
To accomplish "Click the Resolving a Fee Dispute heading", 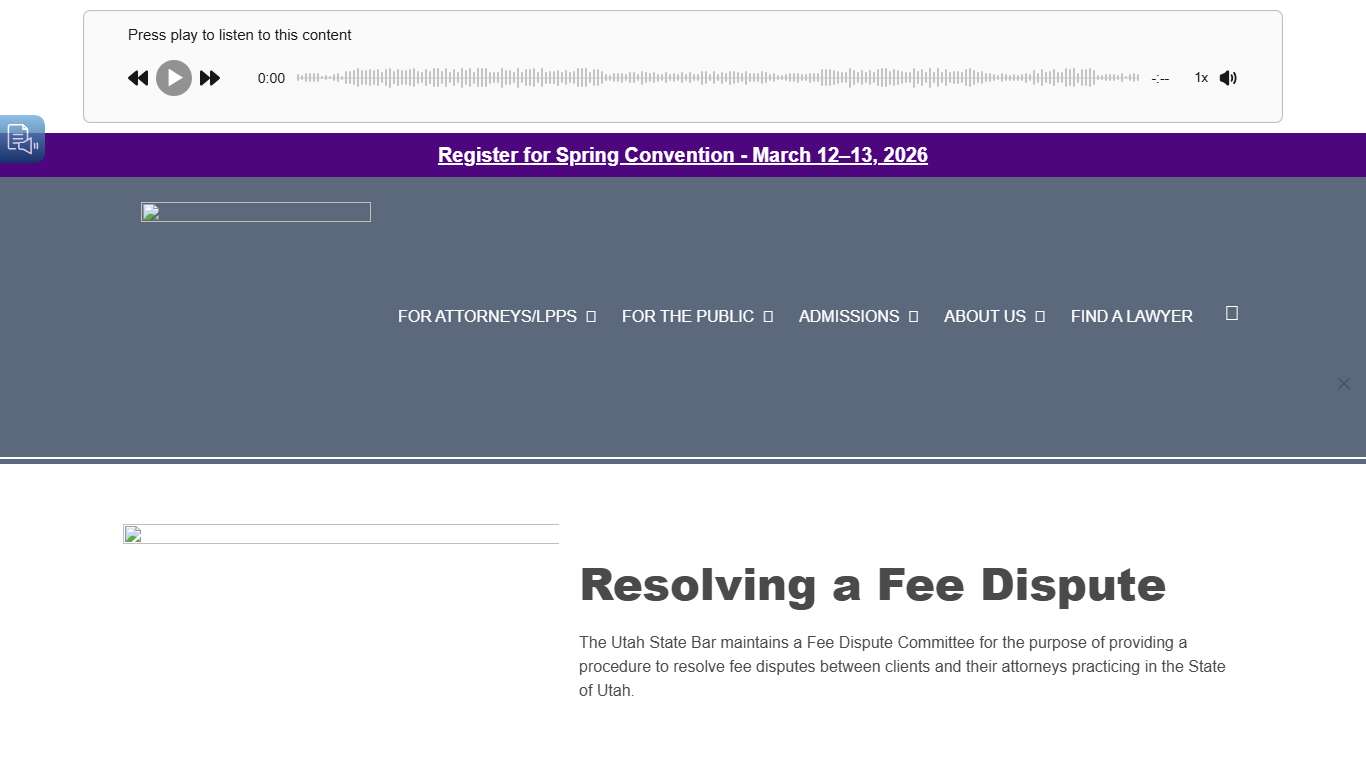I will click(x=872, y=586).
